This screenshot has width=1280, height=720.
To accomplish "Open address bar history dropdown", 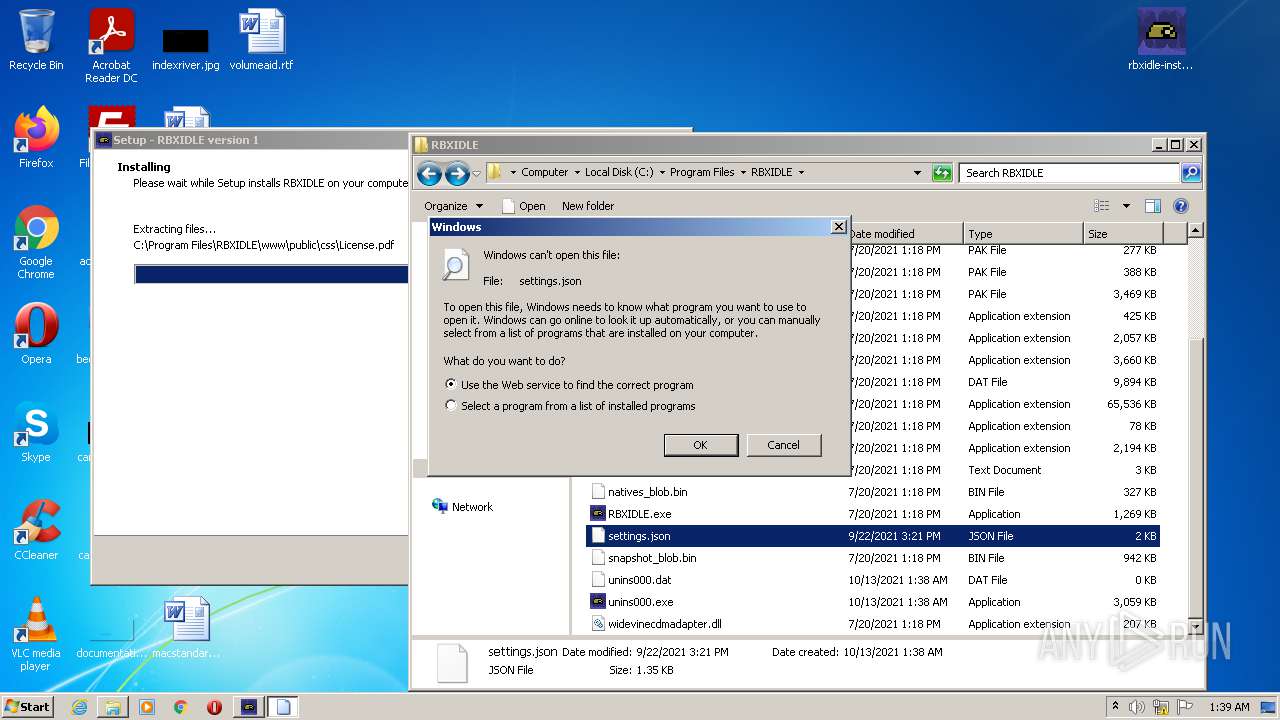I will pos(917,172).
